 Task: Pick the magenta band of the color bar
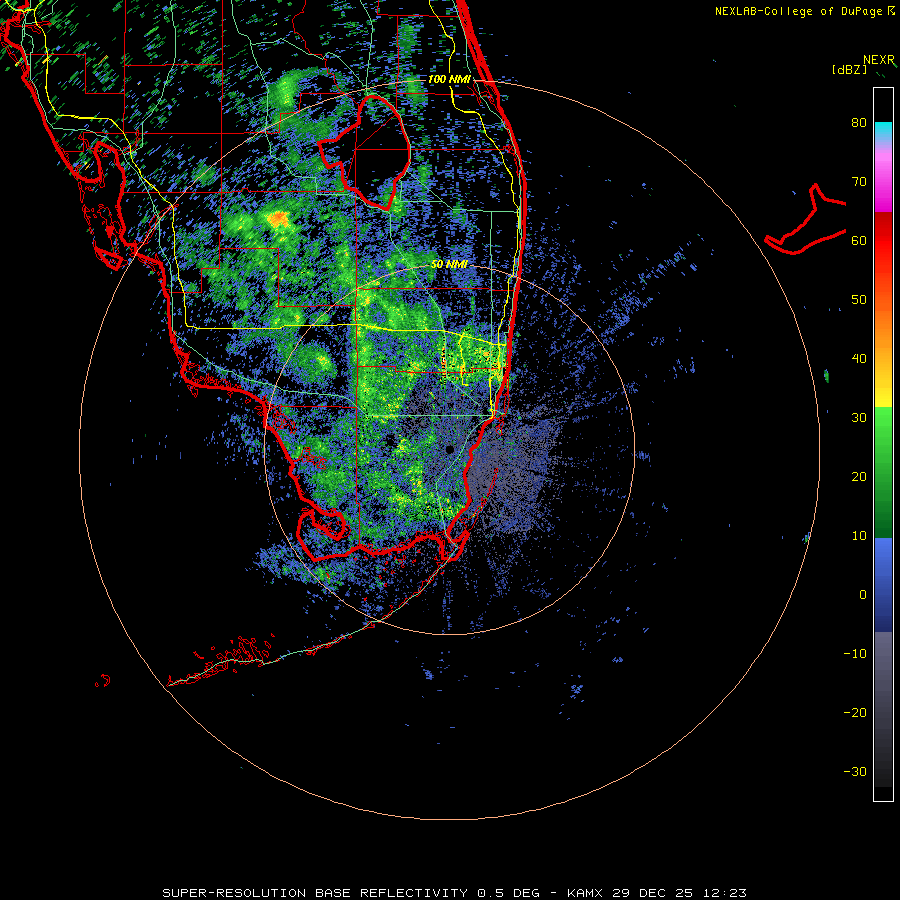883,184
